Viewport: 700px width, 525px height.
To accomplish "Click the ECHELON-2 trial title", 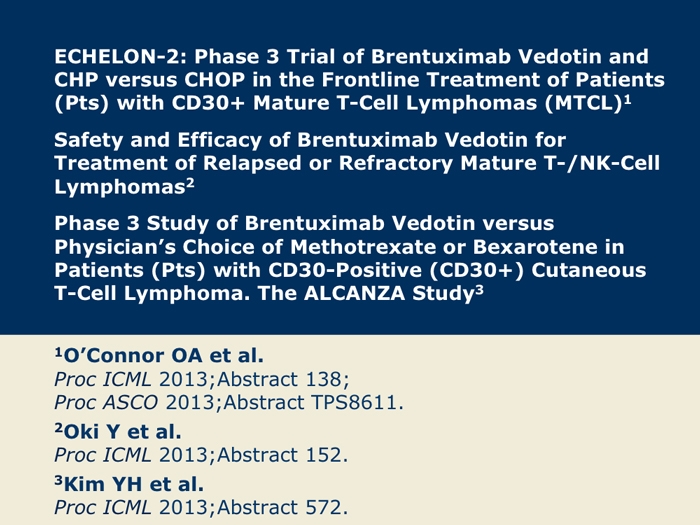I will pos(359,80).
